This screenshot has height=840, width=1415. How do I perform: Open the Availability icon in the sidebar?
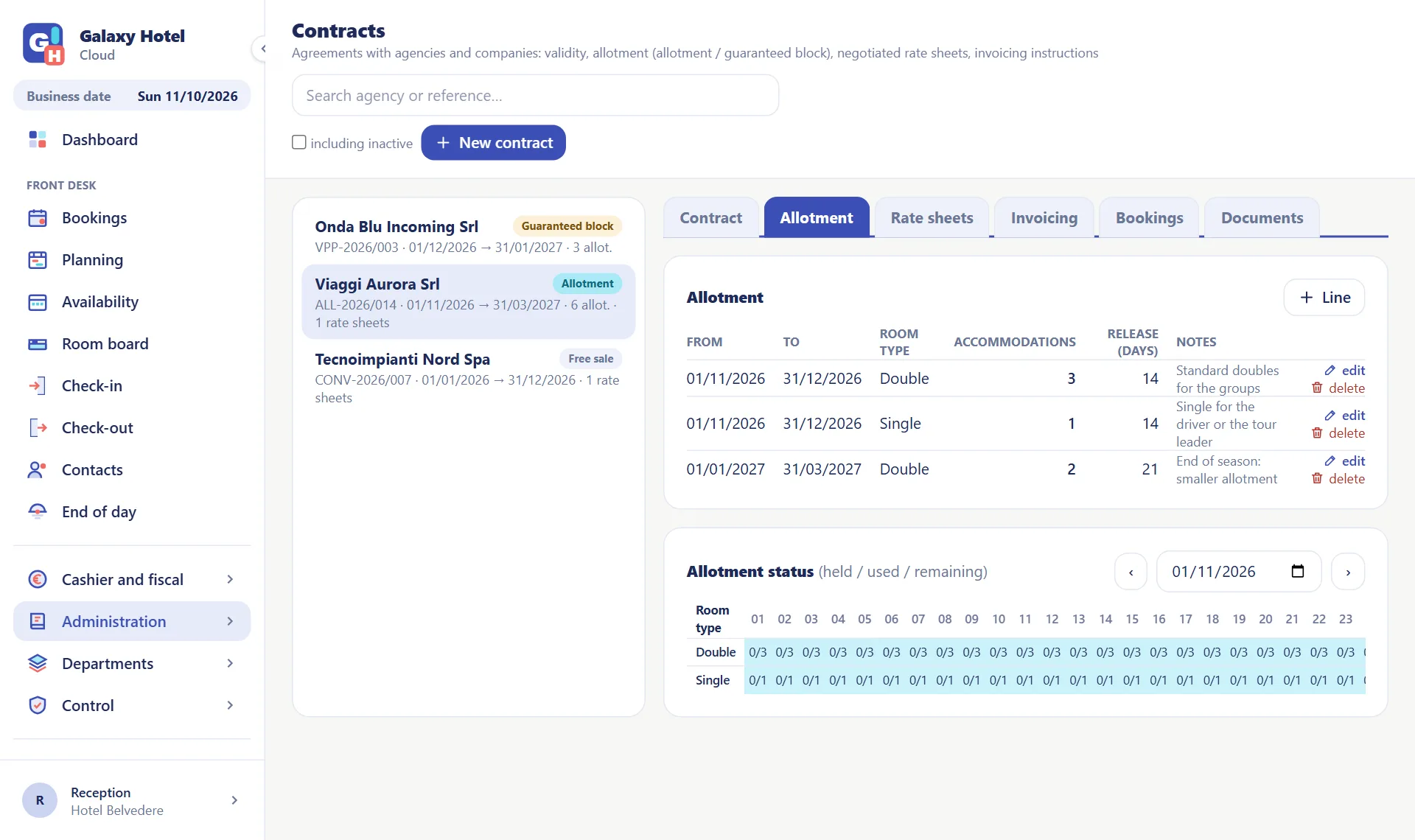pos(38,302)
